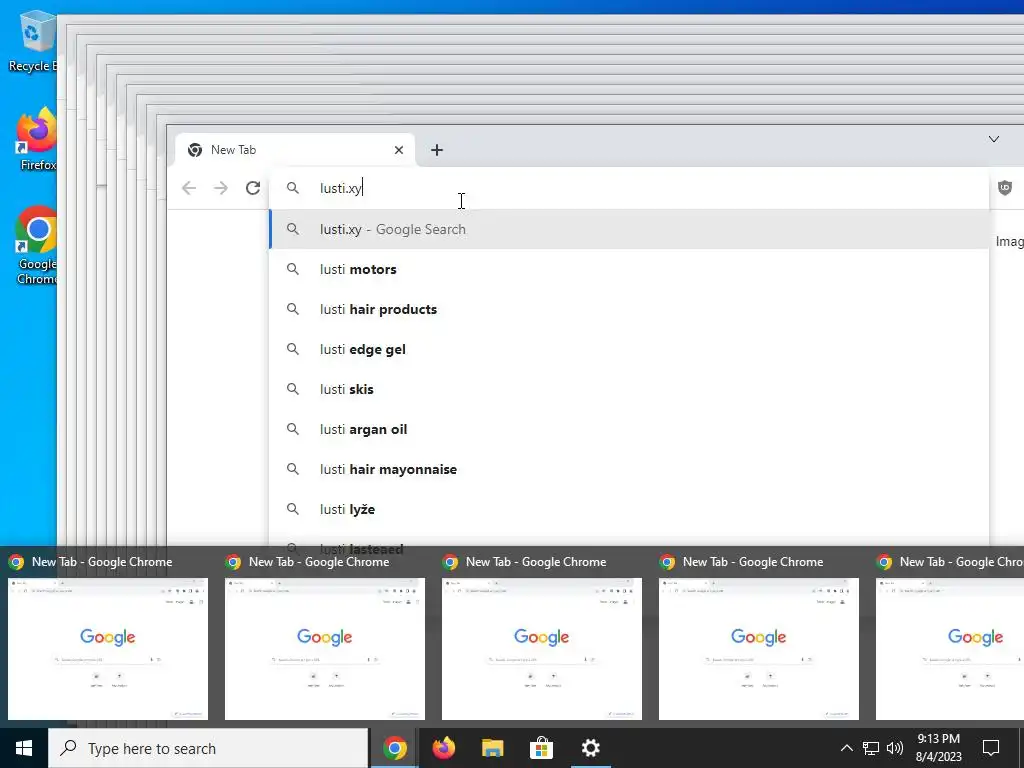The width and height of the screenshot is (1024, 768).
Task: Click search icon beside lusti skis
Action: [293, 389]
